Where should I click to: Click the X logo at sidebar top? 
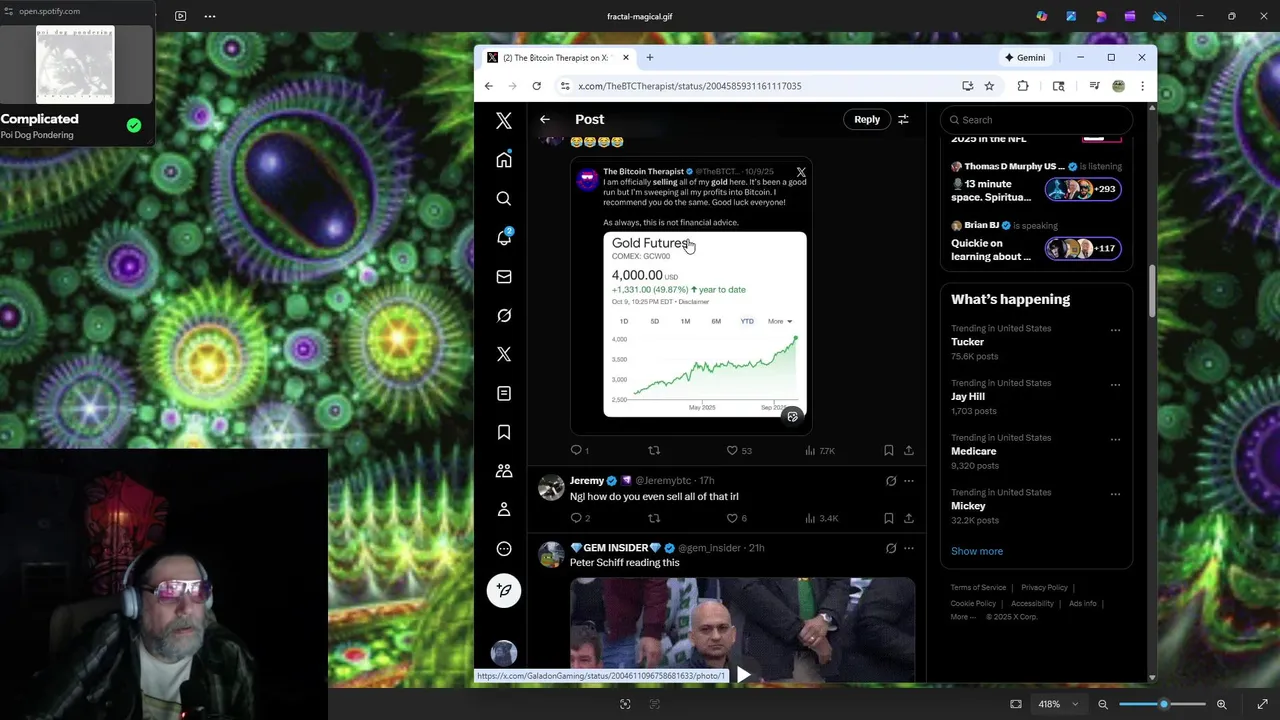click(x=504, y=121)
